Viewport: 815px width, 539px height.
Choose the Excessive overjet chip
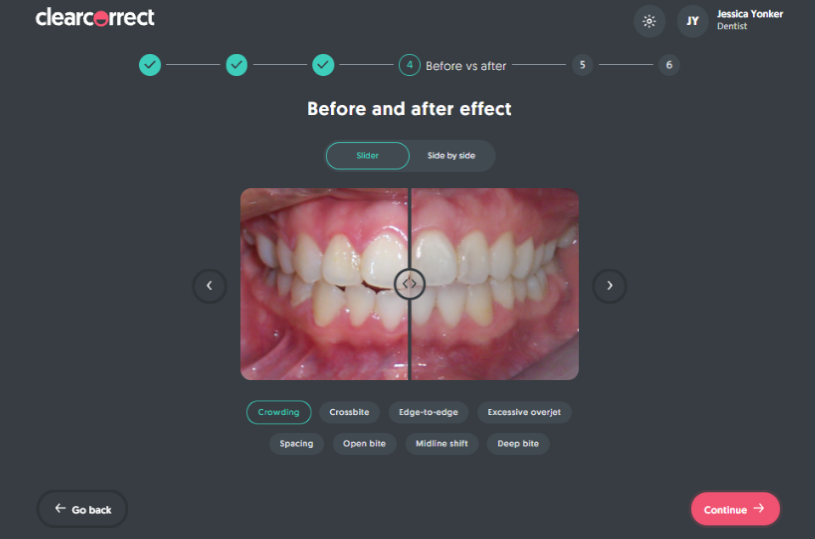[x=523, y=412]
